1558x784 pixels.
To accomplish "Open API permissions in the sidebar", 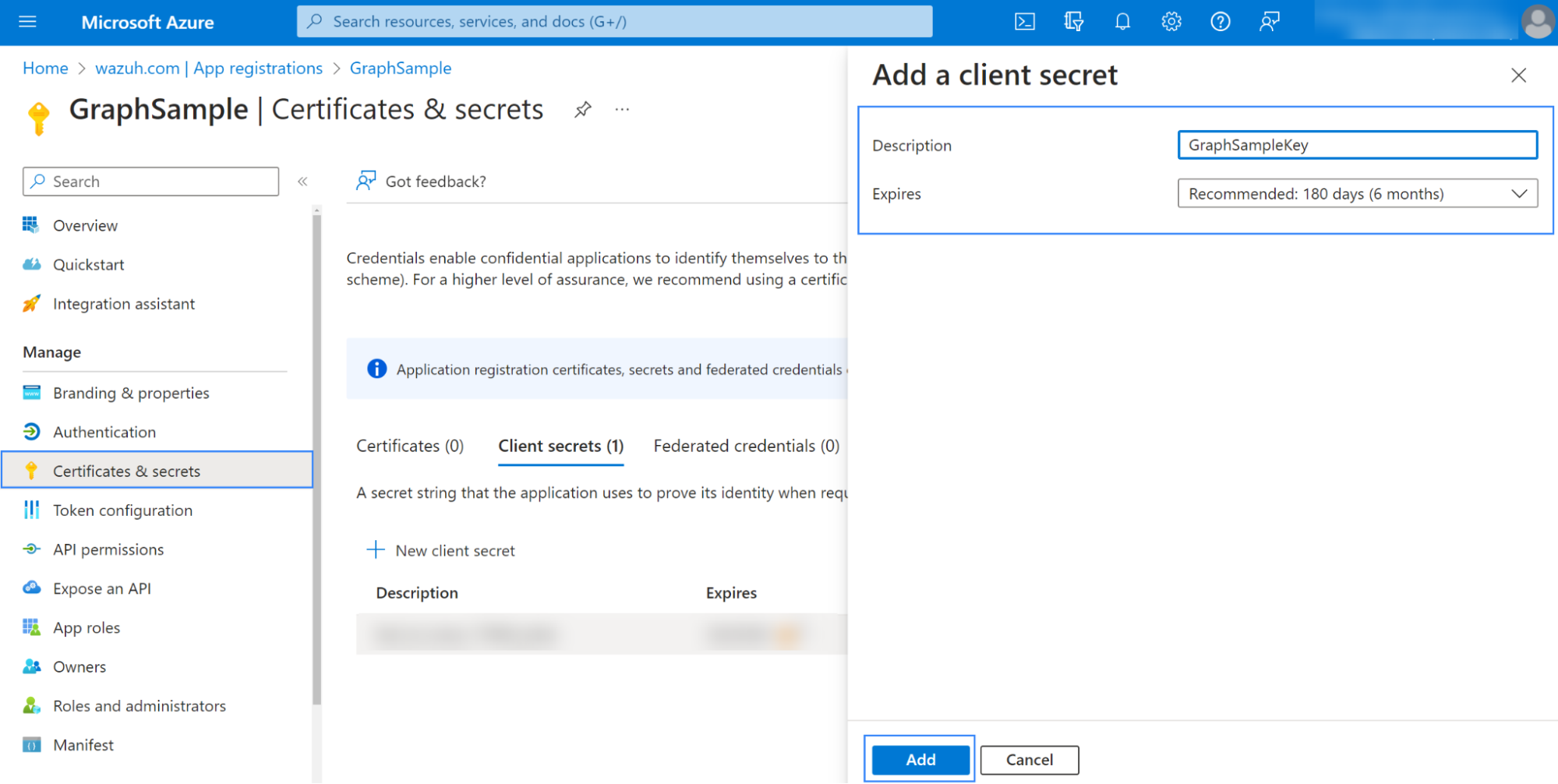I will click(x=108, y=549).
